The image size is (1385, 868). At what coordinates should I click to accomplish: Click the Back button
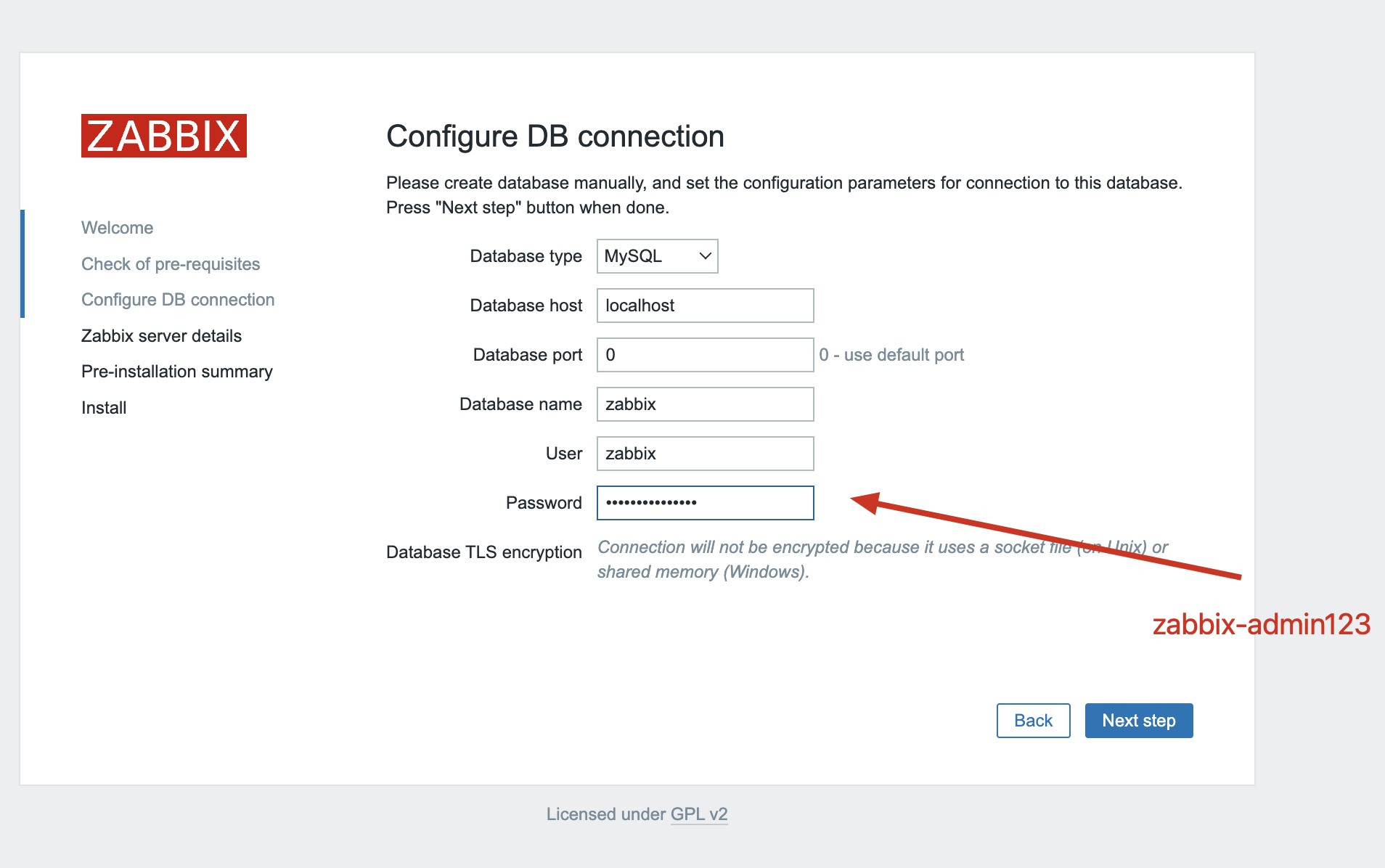tap(1034, 721)
